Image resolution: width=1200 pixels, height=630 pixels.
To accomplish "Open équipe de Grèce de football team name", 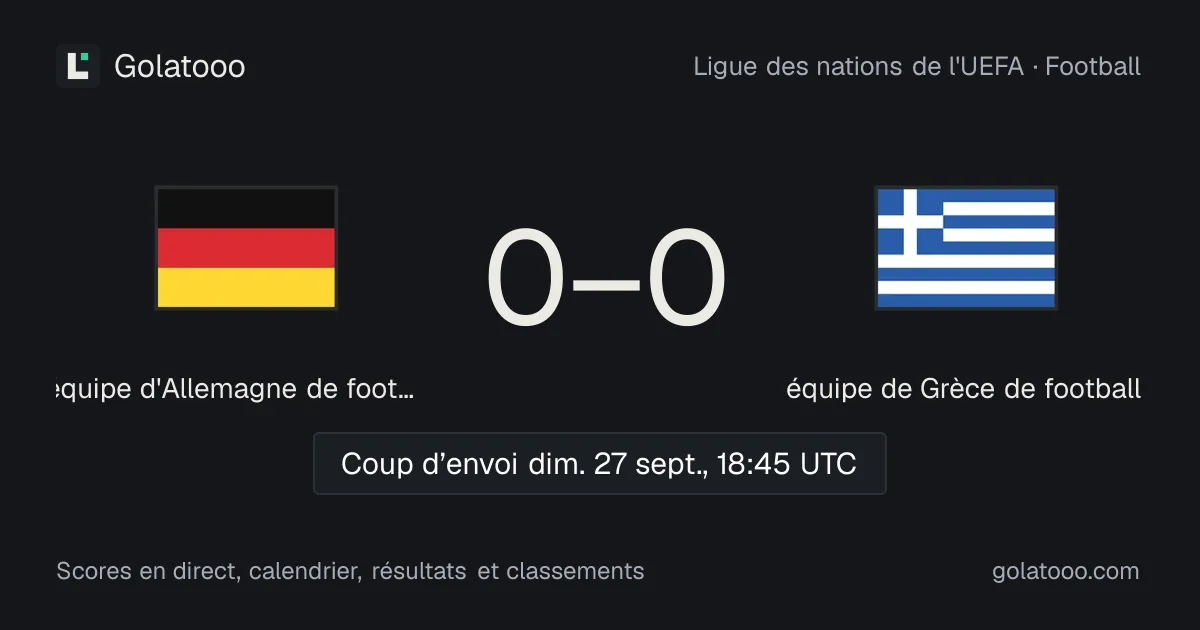I will click(964, 388).
